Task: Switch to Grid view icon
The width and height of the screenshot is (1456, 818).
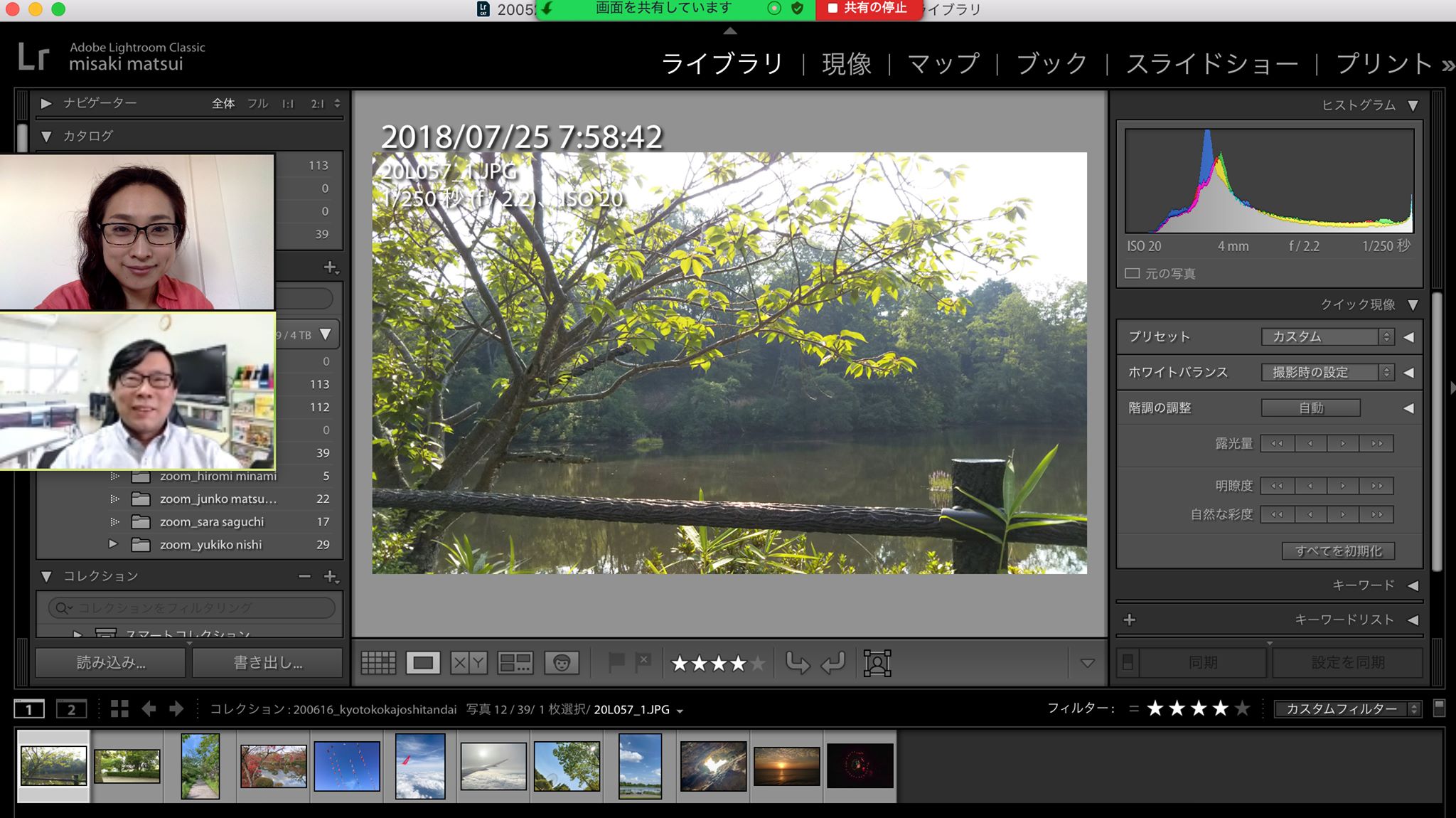Action: [x=378, y=663]
